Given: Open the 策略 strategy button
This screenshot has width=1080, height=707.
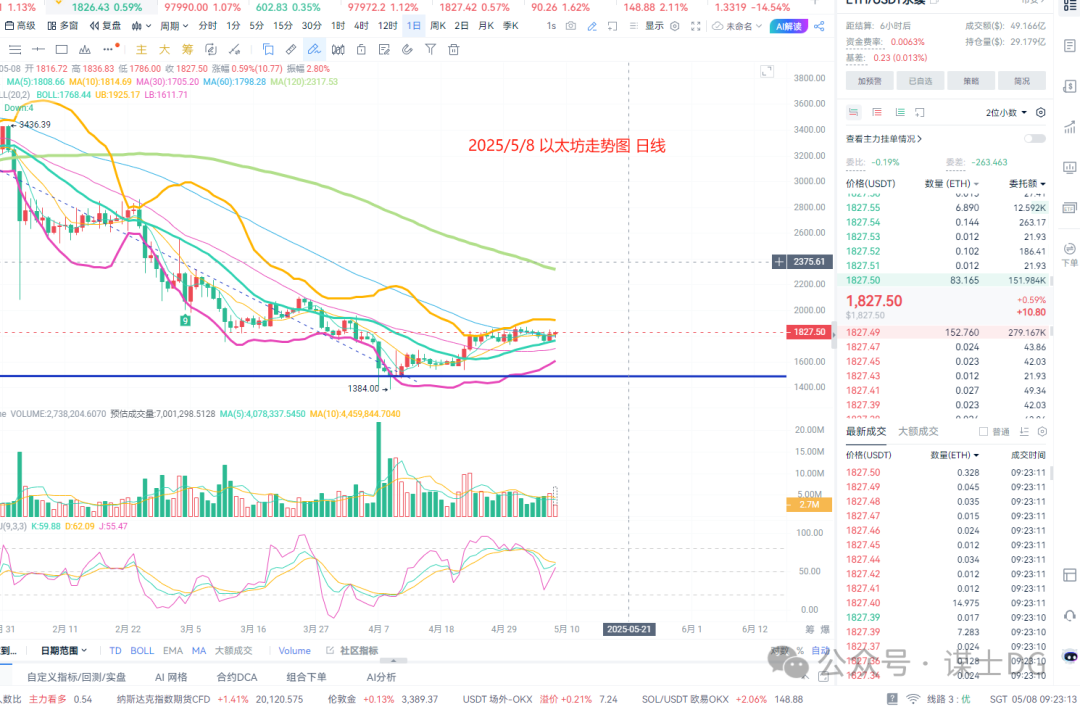Looking at the screenshot, I should 971,81.
